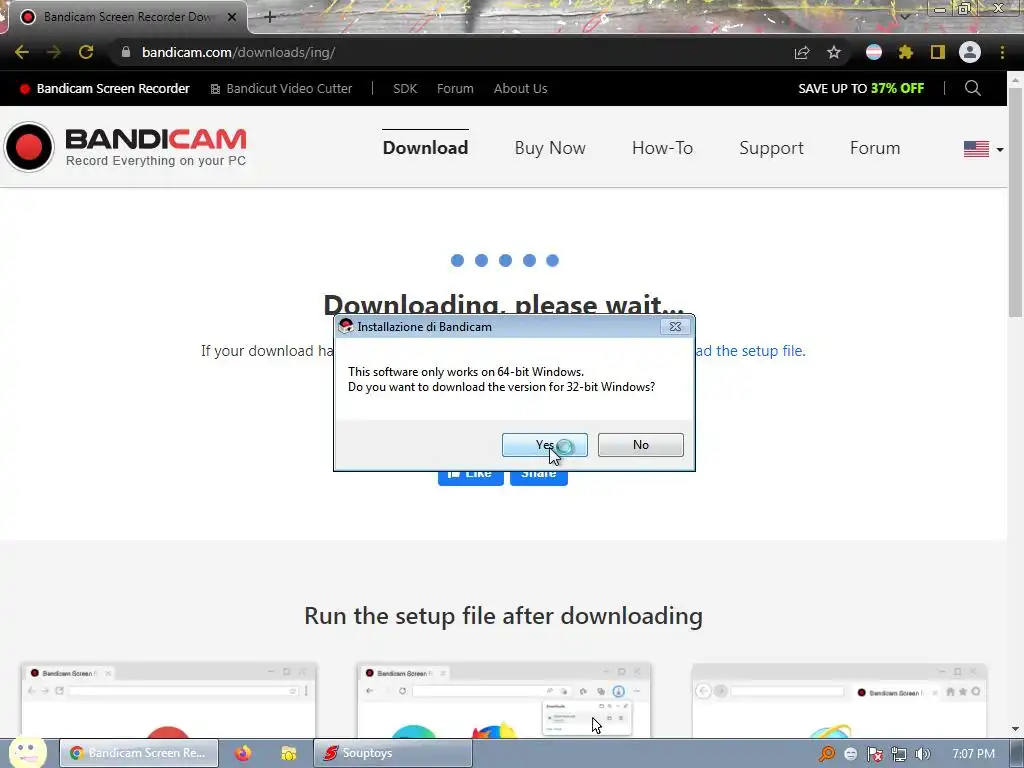
Task: Open a new tab with plus button
Action: (x=270, y=17)
